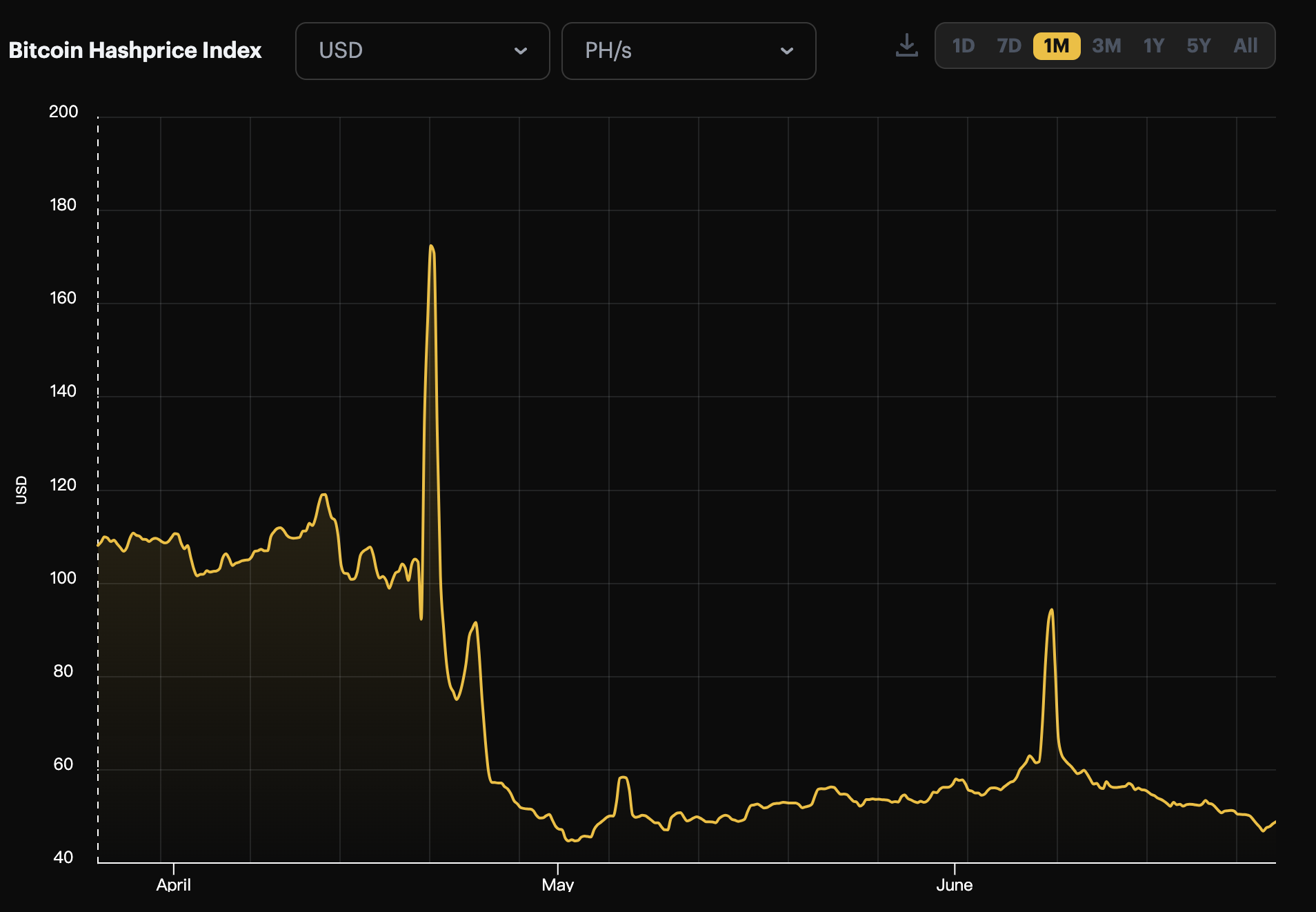
Task: Switch chart range to 1D
Action: 963,46
